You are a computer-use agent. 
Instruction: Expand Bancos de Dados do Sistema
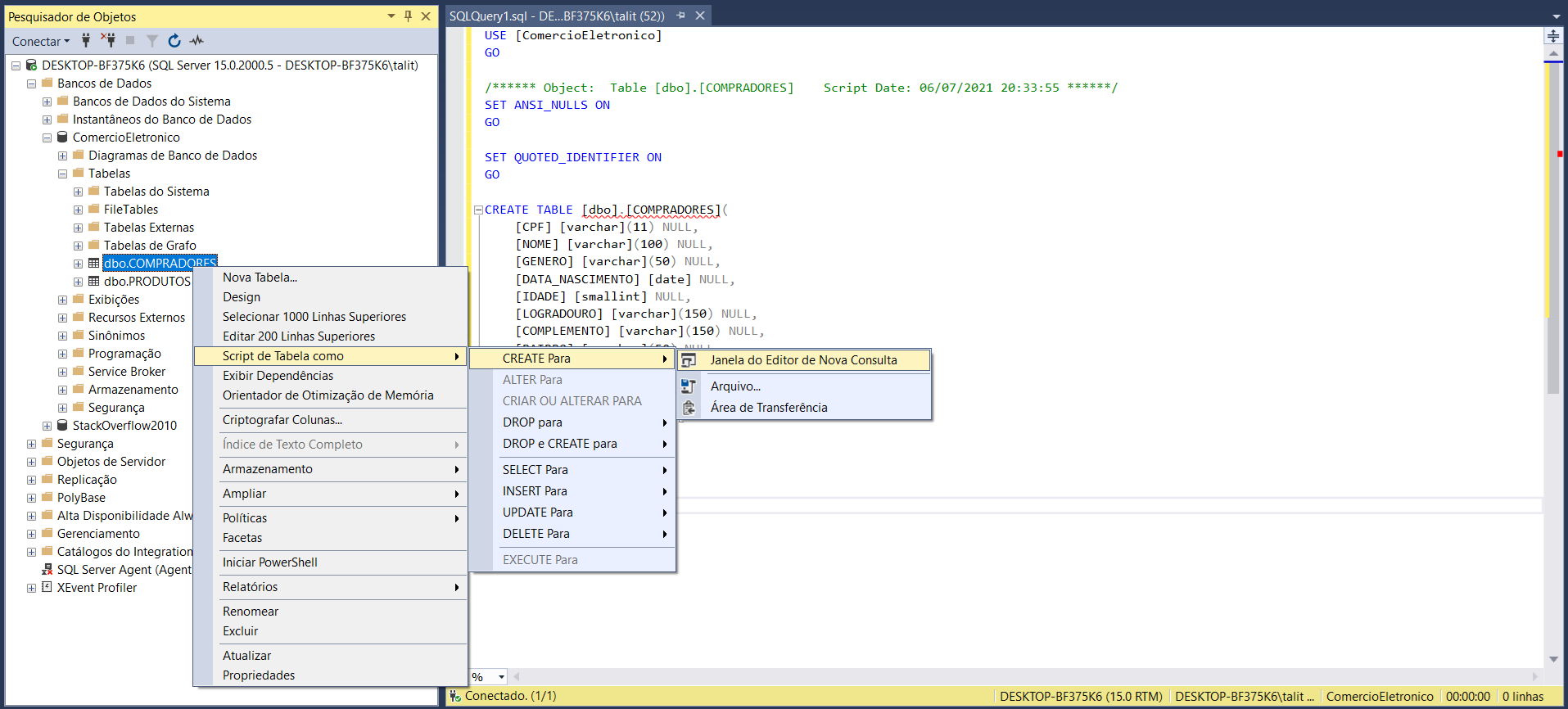(x=47, y=102)
